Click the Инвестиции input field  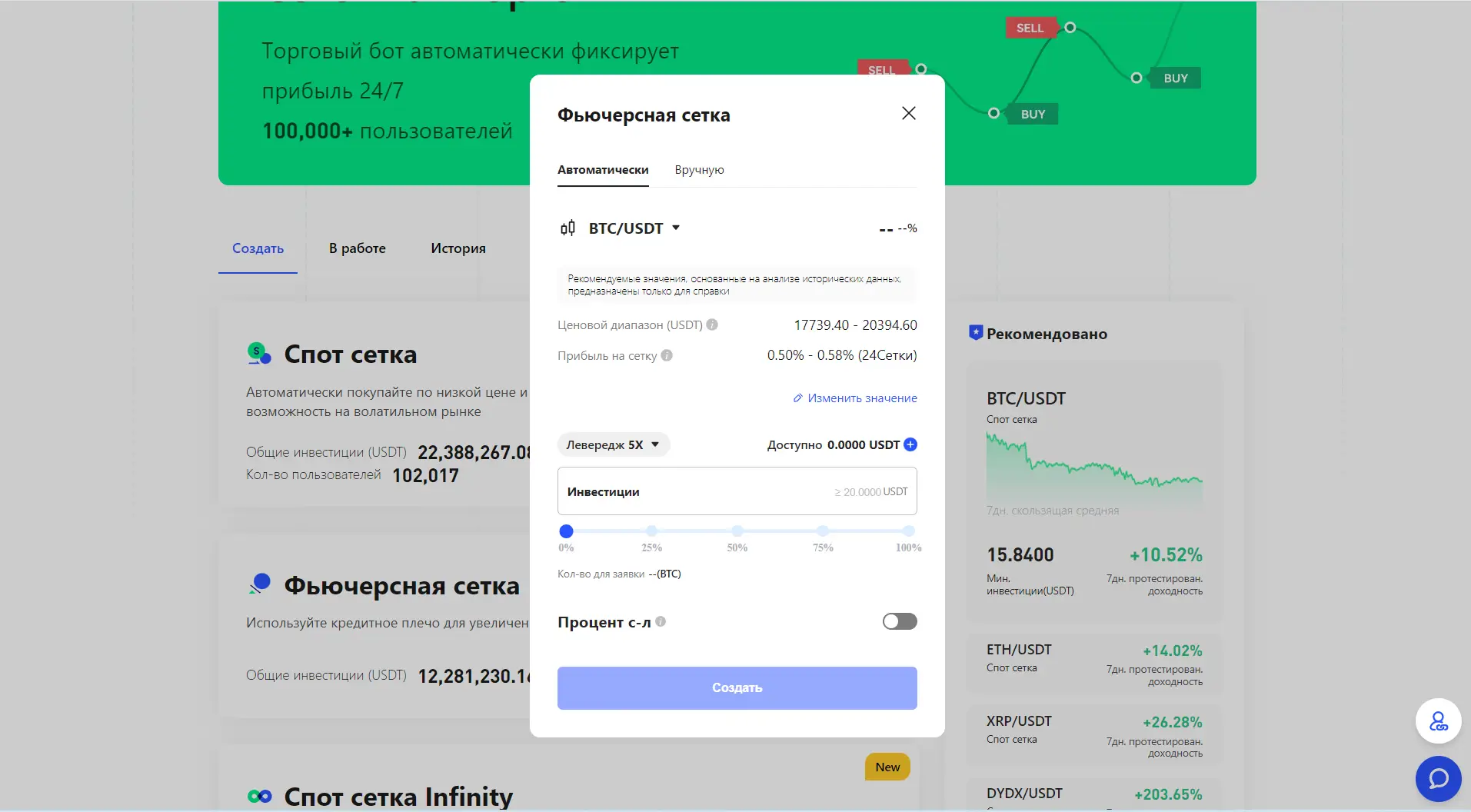(737, 491)
